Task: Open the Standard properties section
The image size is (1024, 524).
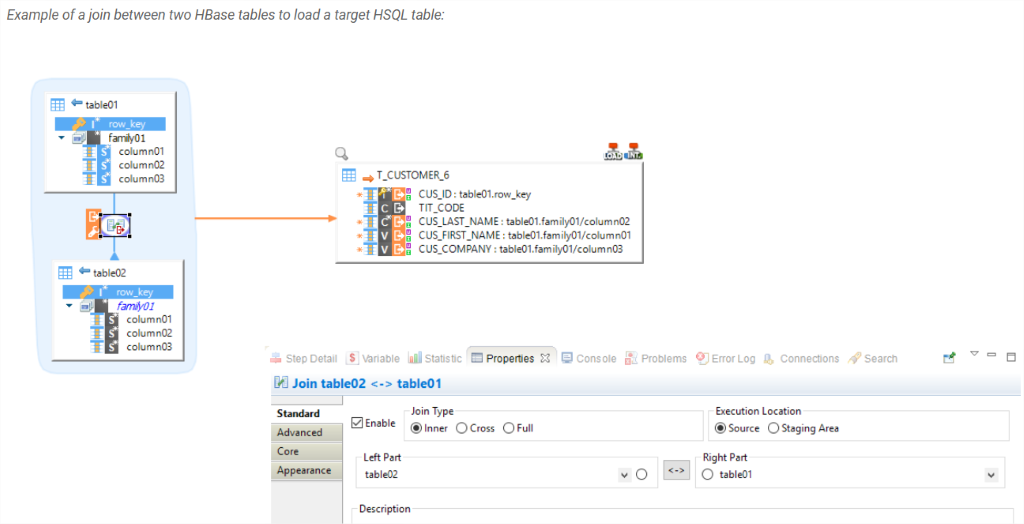Action: pos(306,414)
